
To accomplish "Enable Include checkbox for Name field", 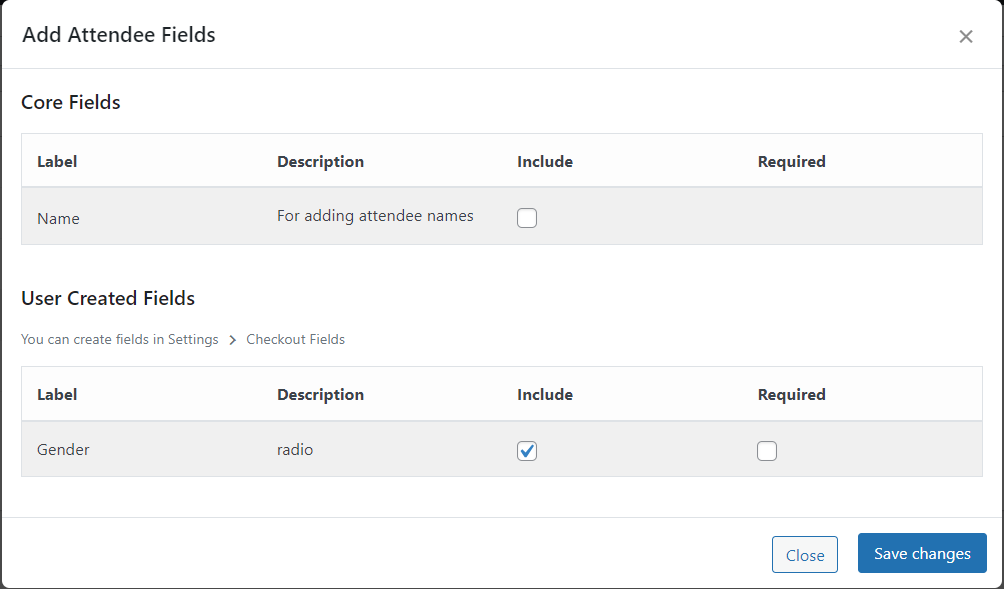I will (x=527, y=218).
